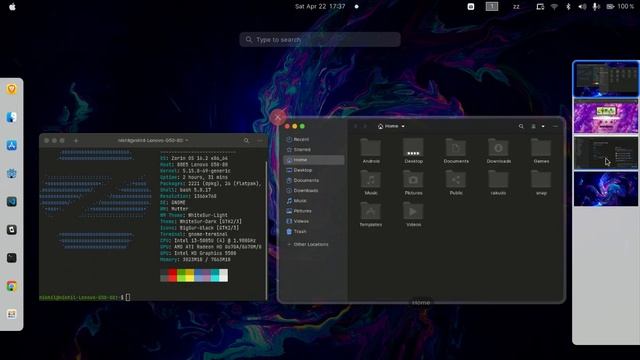Open Files hamburger menu
This screenshot has height=360, width=640.
(555, 127)
